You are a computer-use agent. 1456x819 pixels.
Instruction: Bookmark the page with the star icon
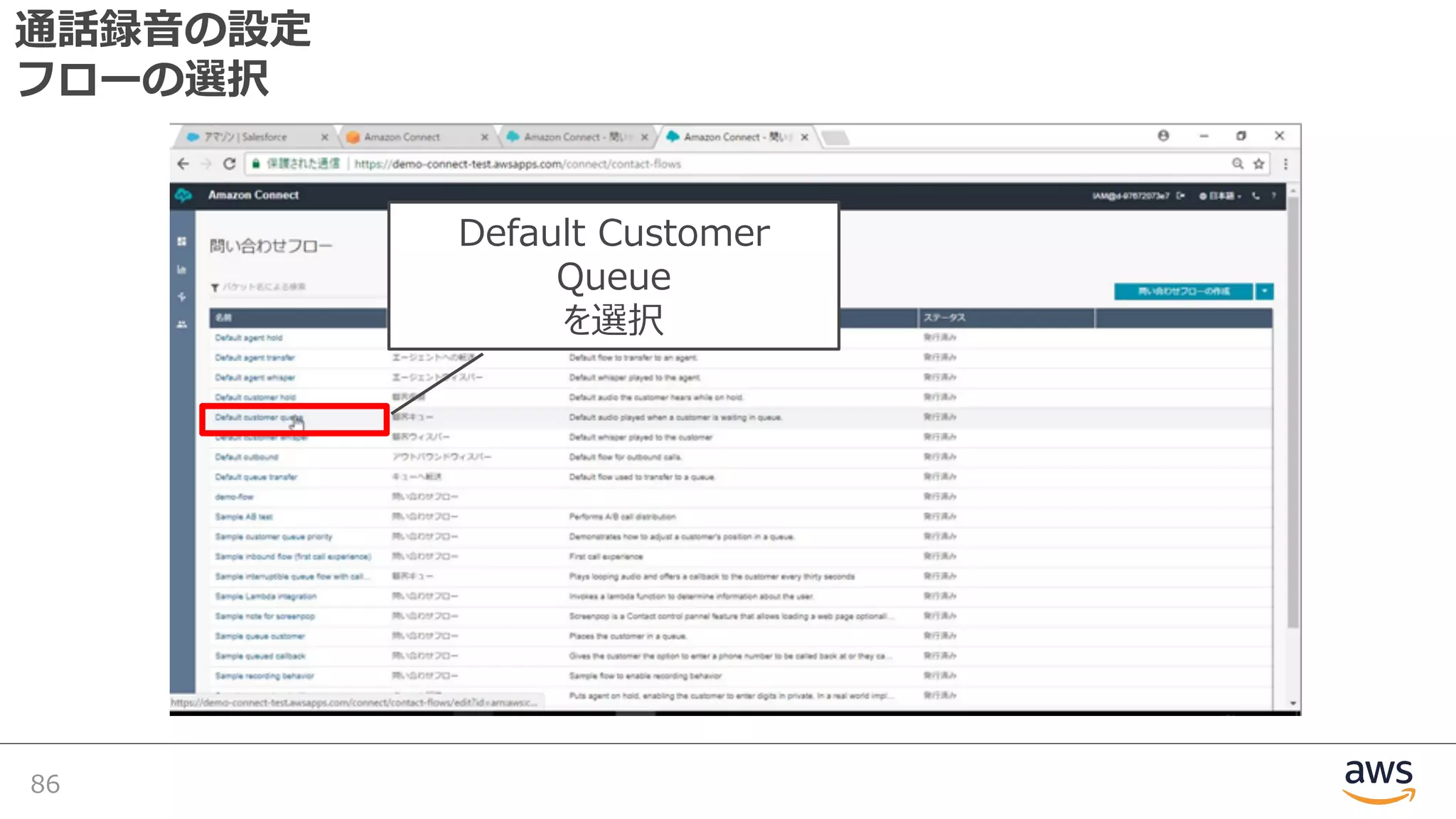tap(1259, 164)
